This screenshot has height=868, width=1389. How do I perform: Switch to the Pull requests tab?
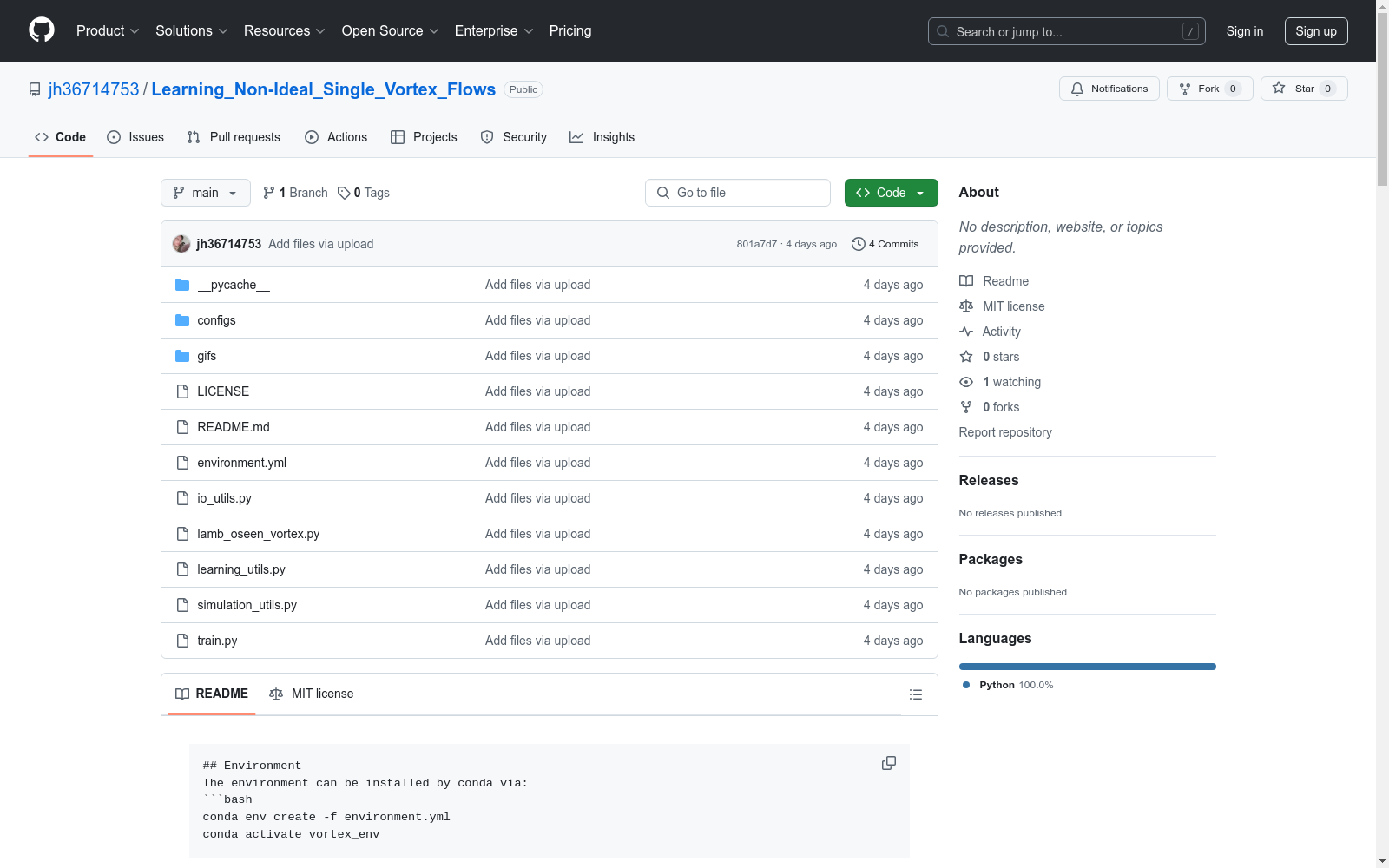[x=234, y=137]
